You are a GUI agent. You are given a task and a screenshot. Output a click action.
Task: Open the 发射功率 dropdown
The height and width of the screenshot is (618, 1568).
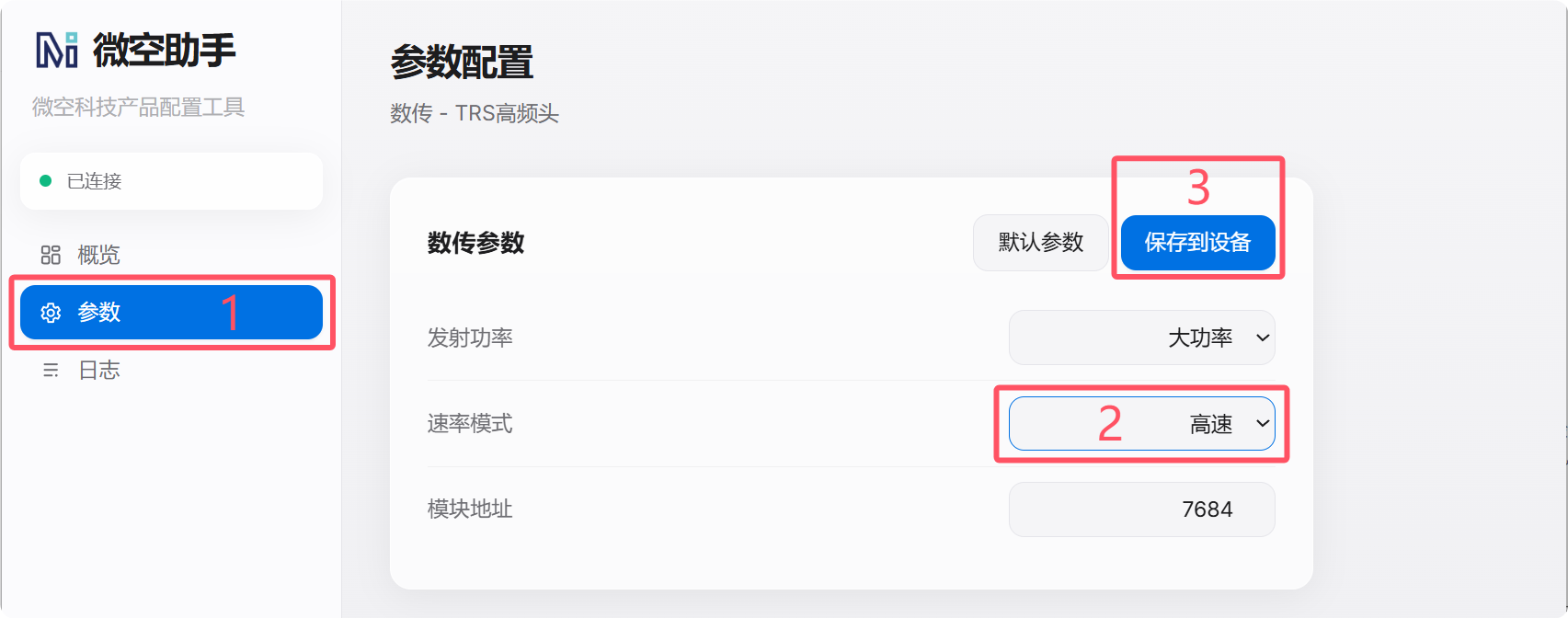pyautogui.click(x=1141, y=338)
